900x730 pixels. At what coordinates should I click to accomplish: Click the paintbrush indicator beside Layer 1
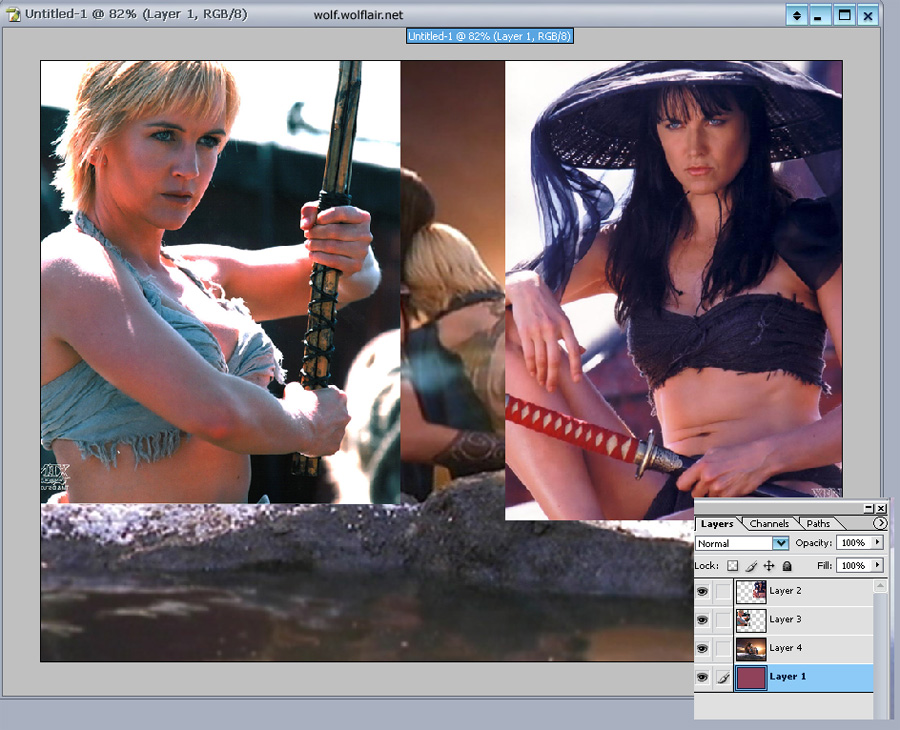723,677
